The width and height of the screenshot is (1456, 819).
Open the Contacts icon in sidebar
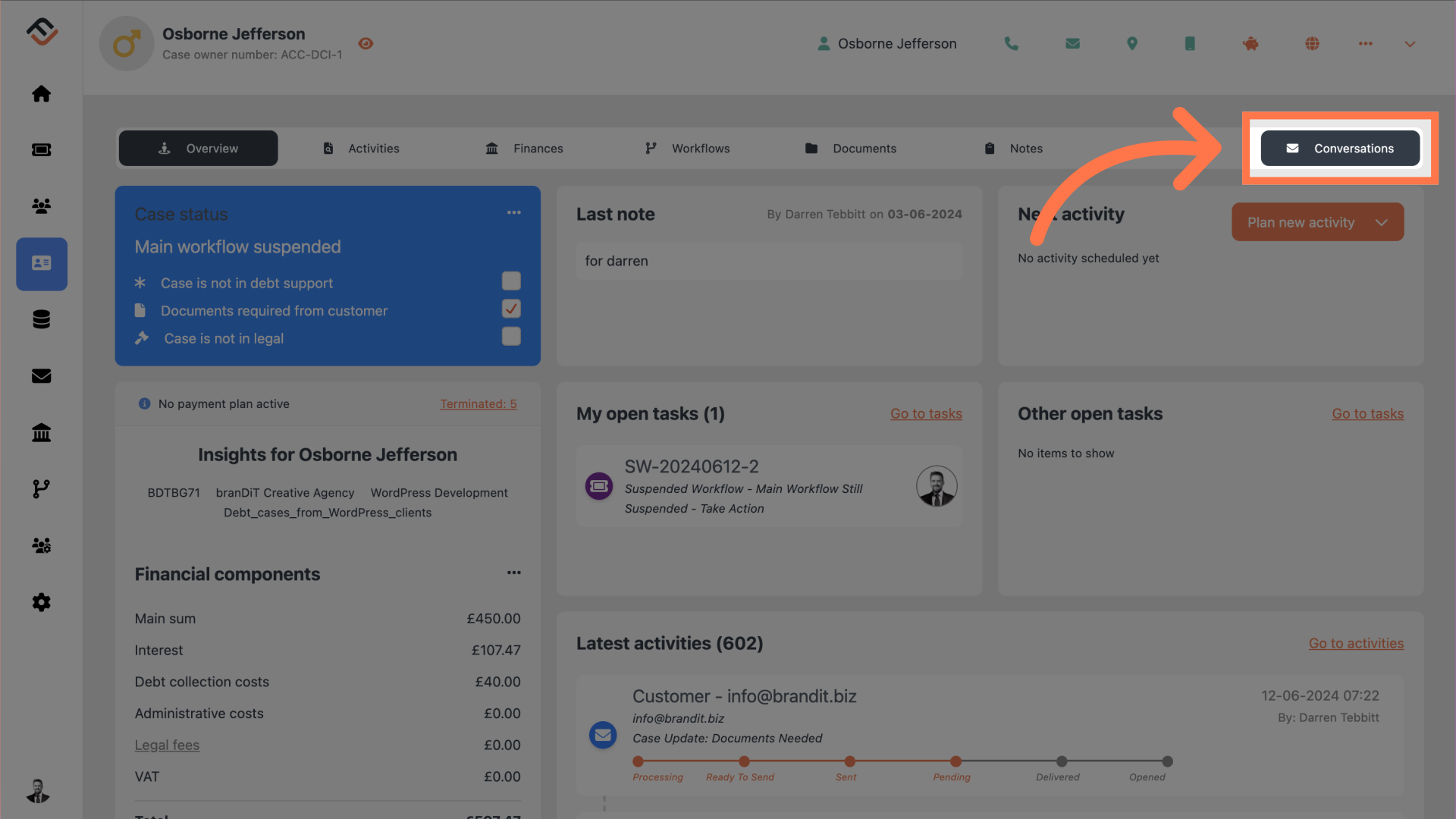coord(41,205)
